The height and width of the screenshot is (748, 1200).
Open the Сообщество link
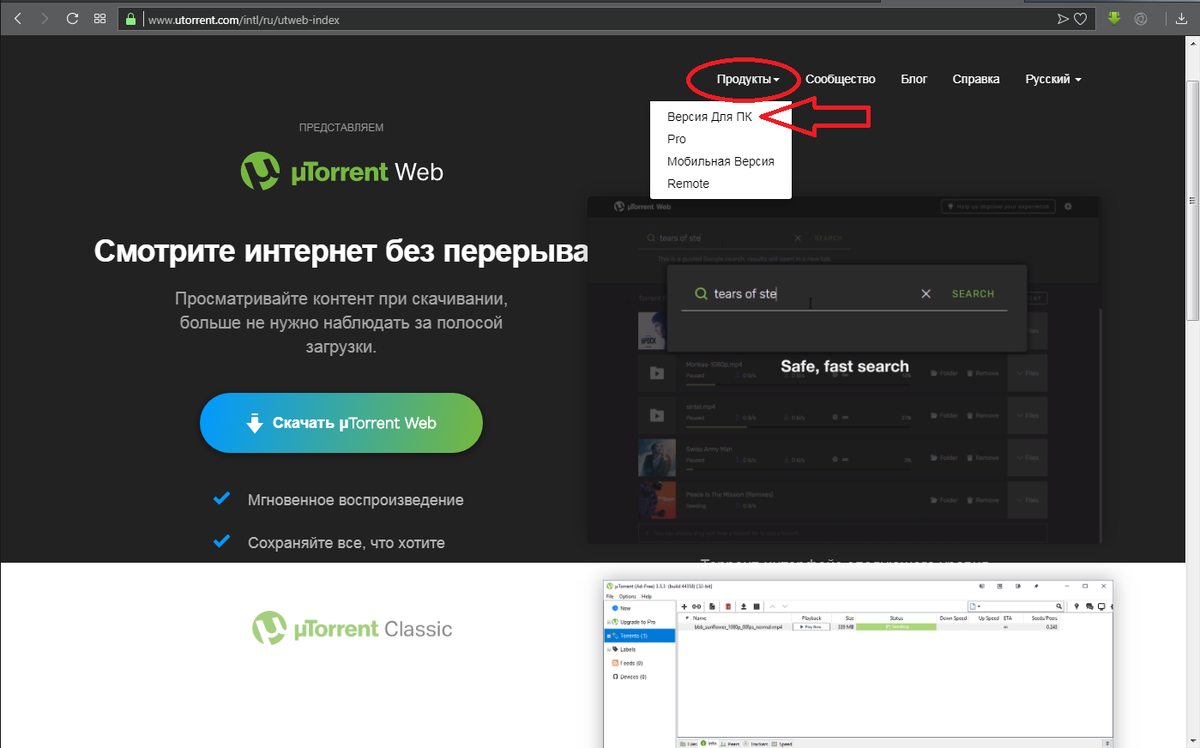tap(840, 79)
